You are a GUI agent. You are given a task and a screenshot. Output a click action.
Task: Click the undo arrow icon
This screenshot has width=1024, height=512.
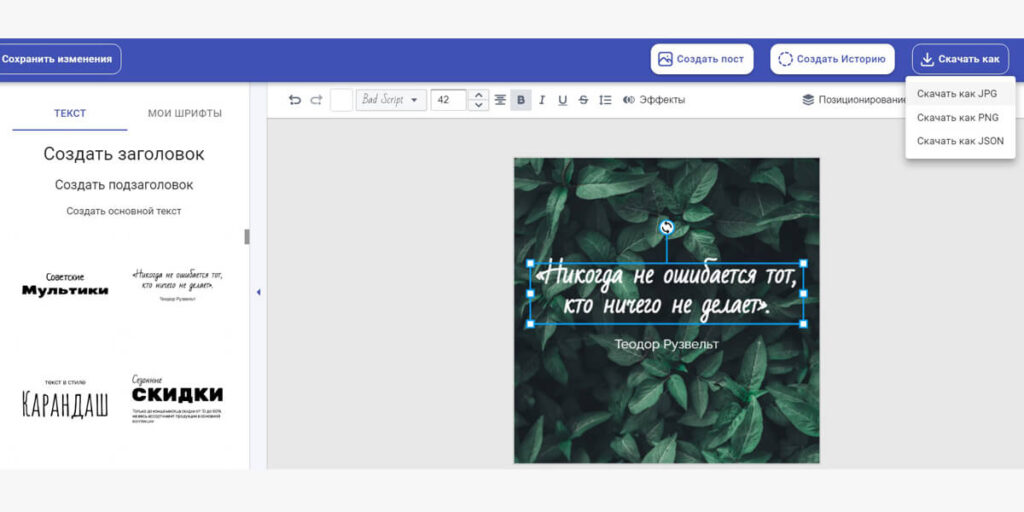[294, 100]
